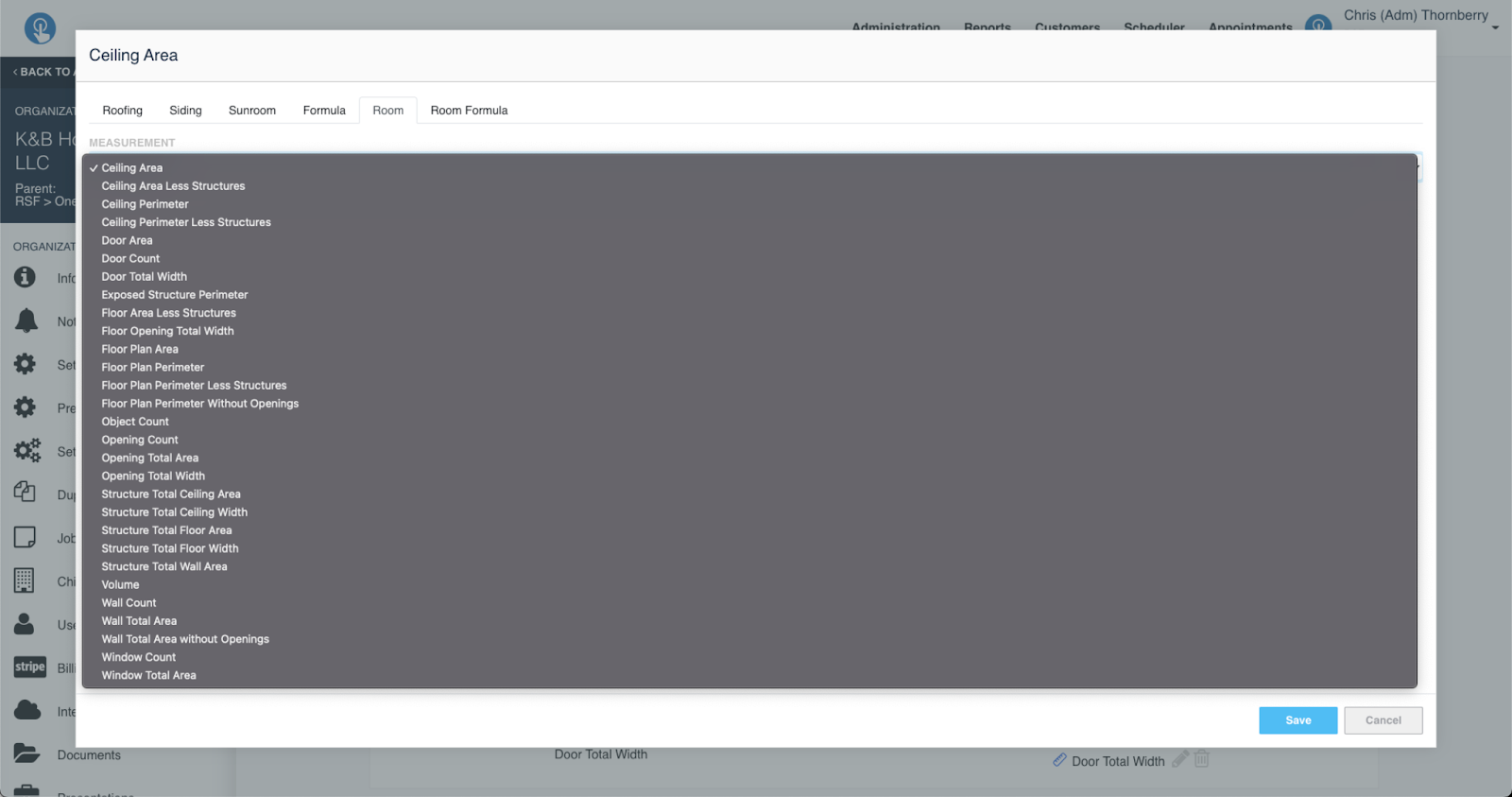Choose the Door Count option
Image resolution: width=1512 pixels, height=797 pixels.
coord(749,259)
